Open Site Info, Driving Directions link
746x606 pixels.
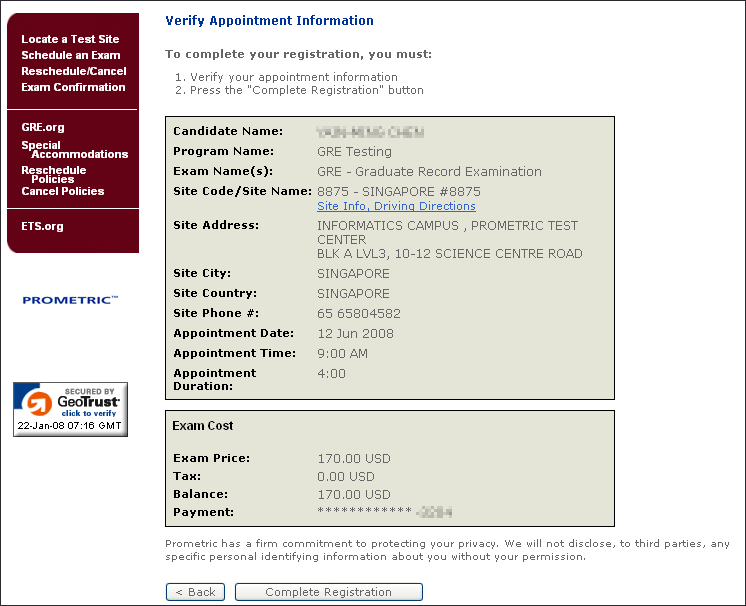(396, 206)
